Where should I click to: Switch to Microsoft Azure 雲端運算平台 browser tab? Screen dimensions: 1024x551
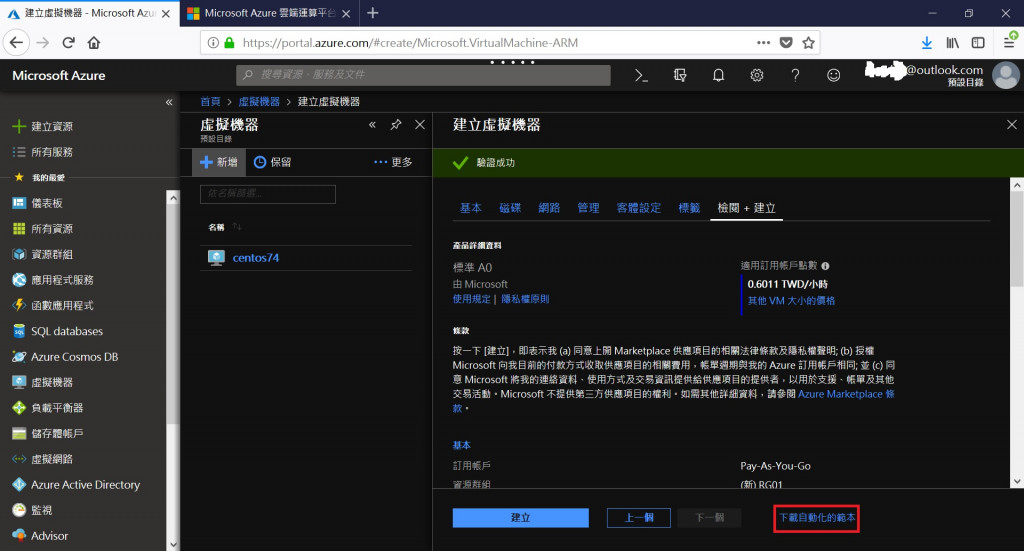point(270,13)
